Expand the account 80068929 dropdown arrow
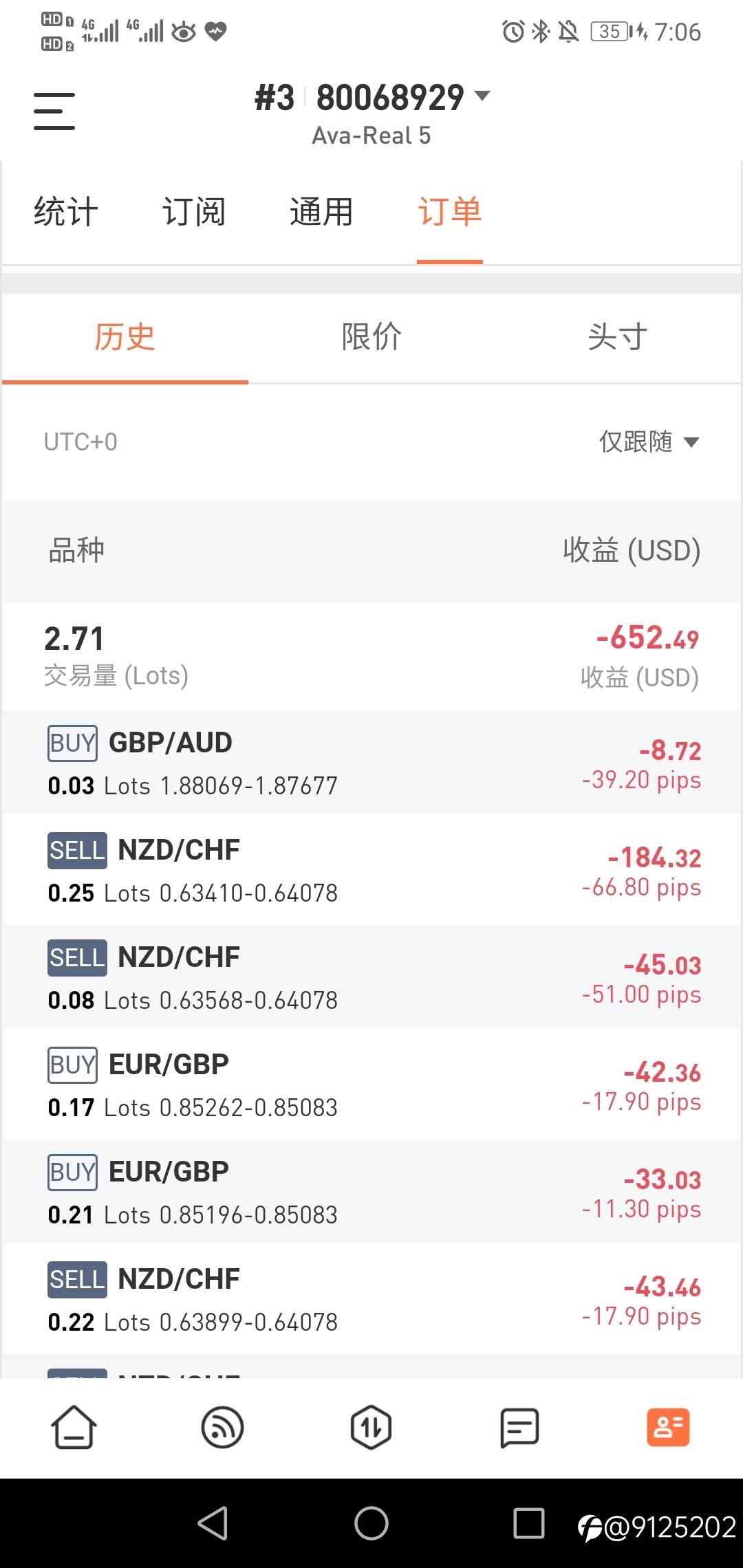 [483, 96]
